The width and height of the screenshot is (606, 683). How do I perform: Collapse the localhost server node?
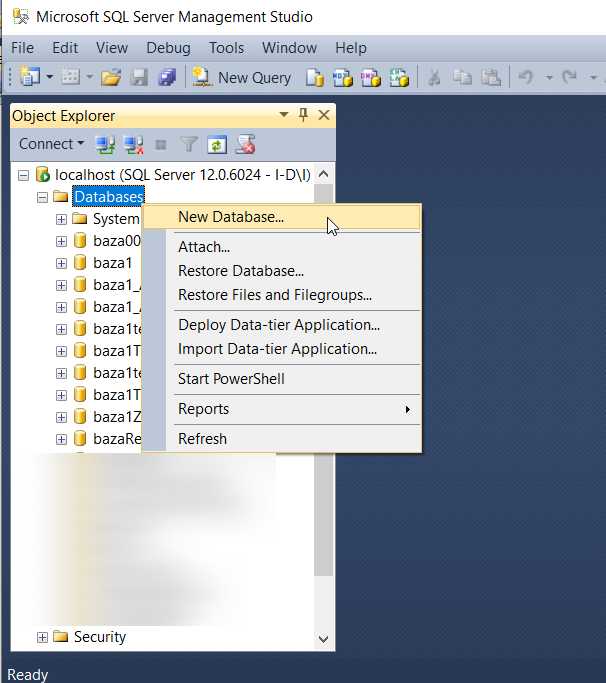click(x=24, y=174)
